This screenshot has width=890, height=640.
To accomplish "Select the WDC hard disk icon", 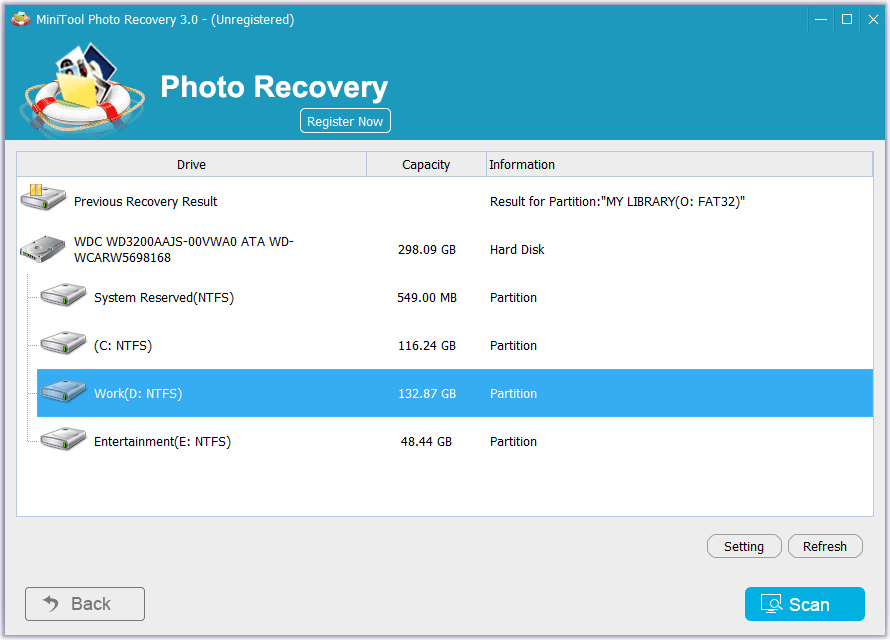I will [43, 249].
